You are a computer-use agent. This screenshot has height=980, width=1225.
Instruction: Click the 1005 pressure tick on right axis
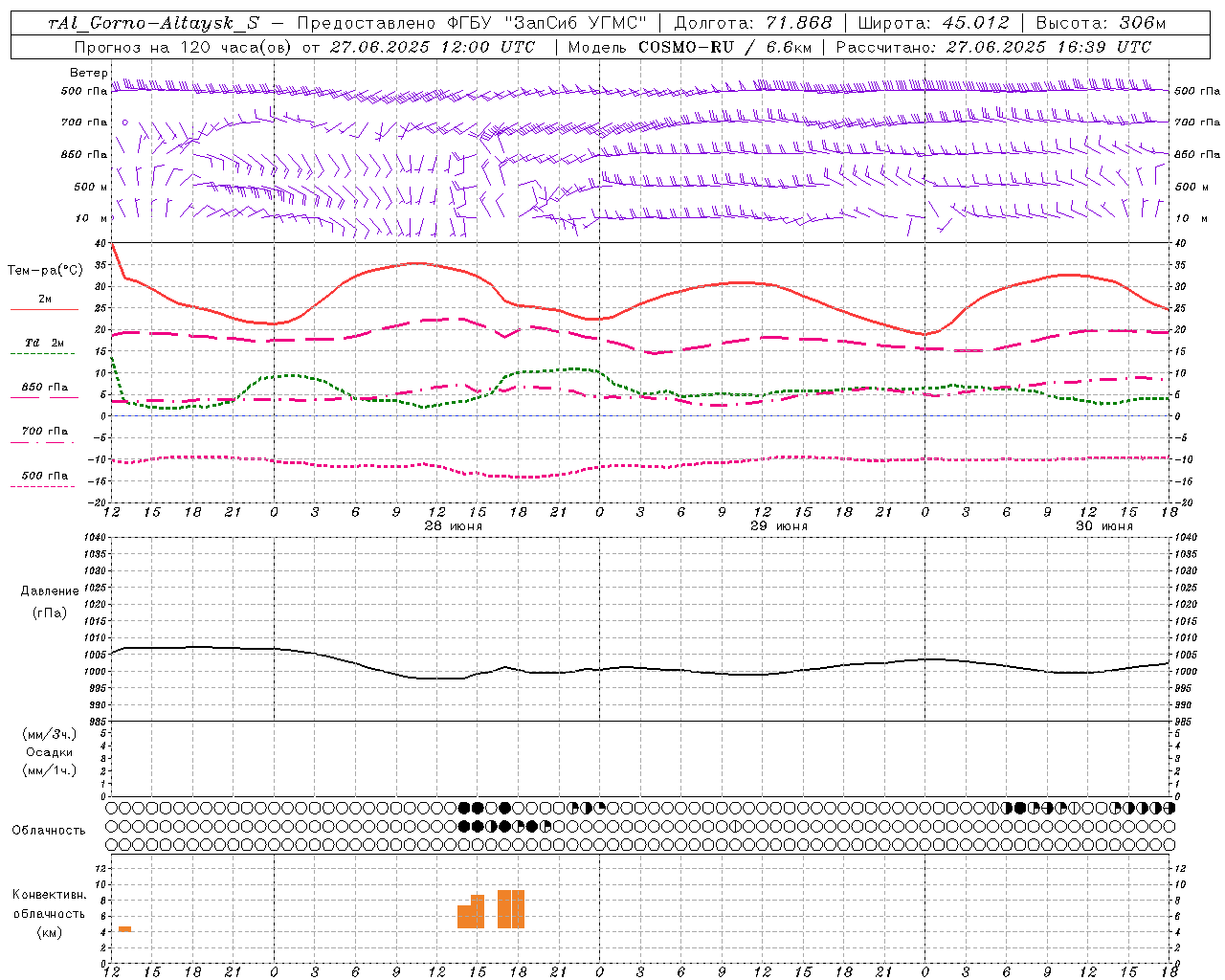(x=1186, y=655)
